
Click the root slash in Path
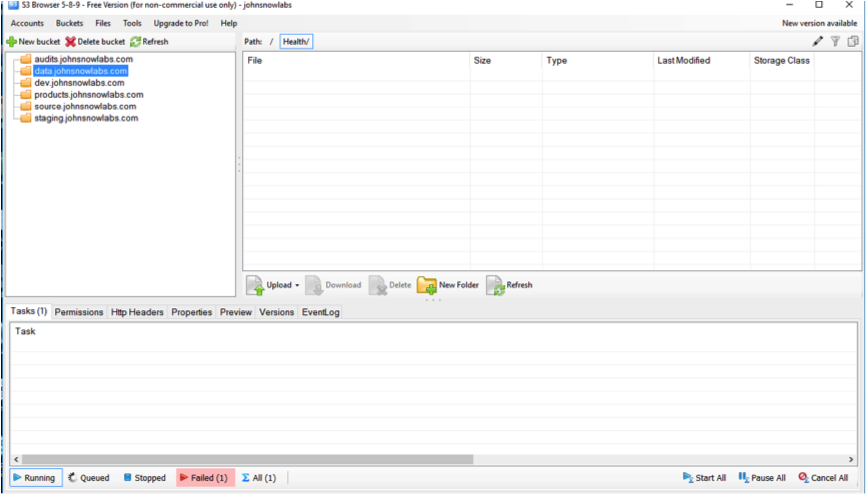click(271, 41)
